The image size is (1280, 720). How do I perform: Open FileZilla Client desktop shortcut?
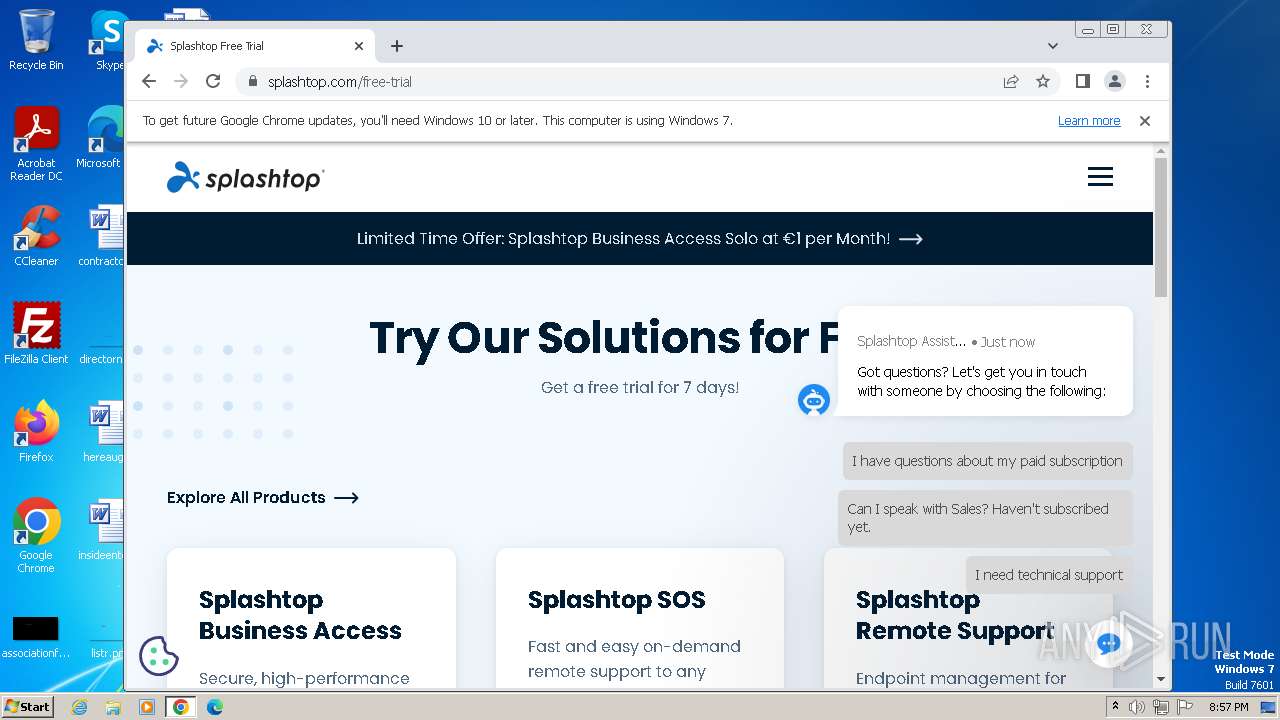[x=36, y=334]
